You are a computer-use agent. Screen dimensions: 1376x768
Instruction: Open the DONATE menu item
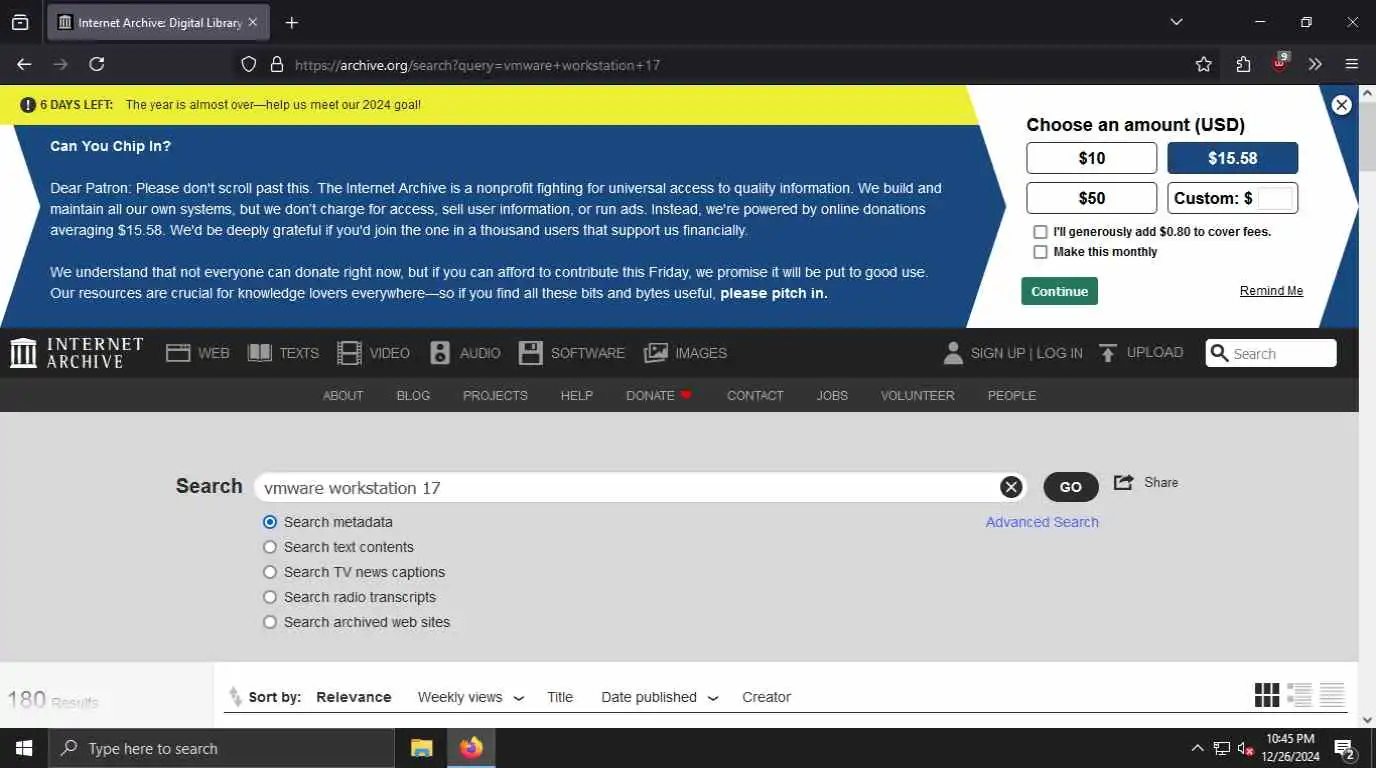[x=658, y=396]
